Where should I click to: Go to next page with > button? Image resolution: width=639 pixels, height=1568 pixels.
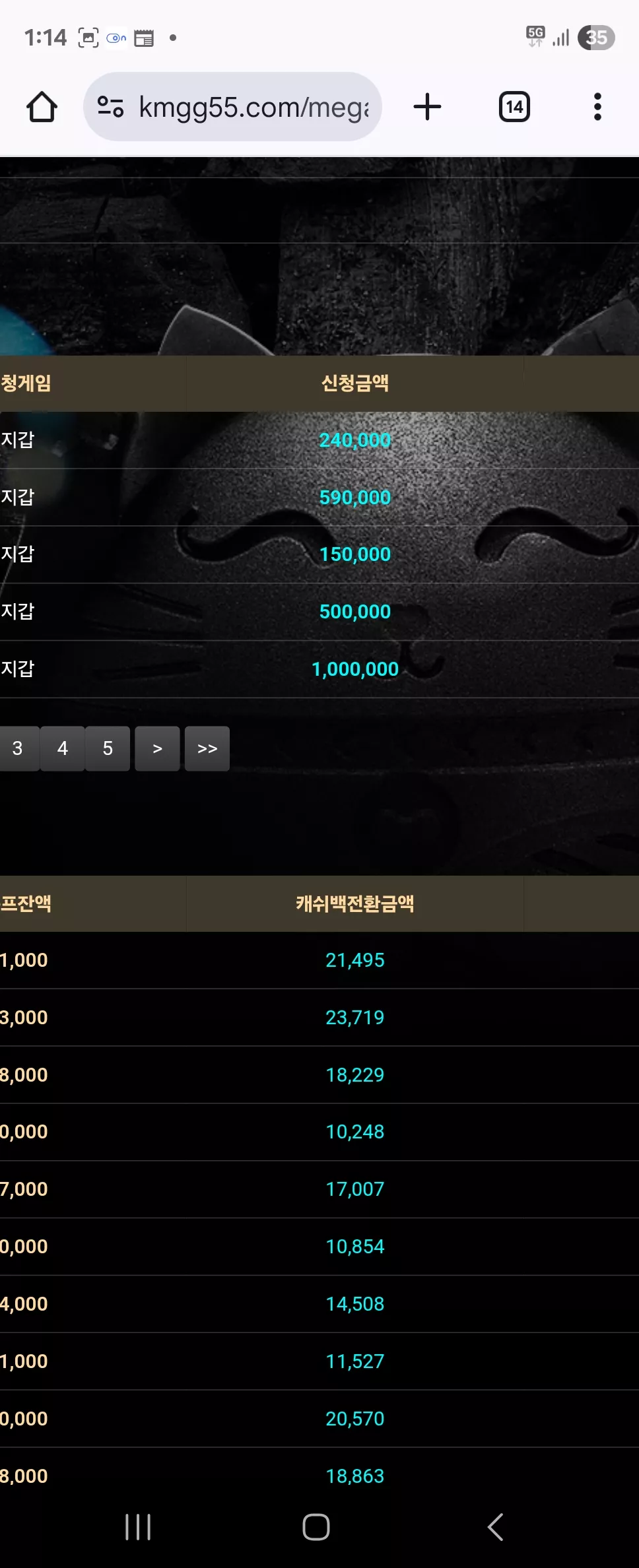pos(157,748)
